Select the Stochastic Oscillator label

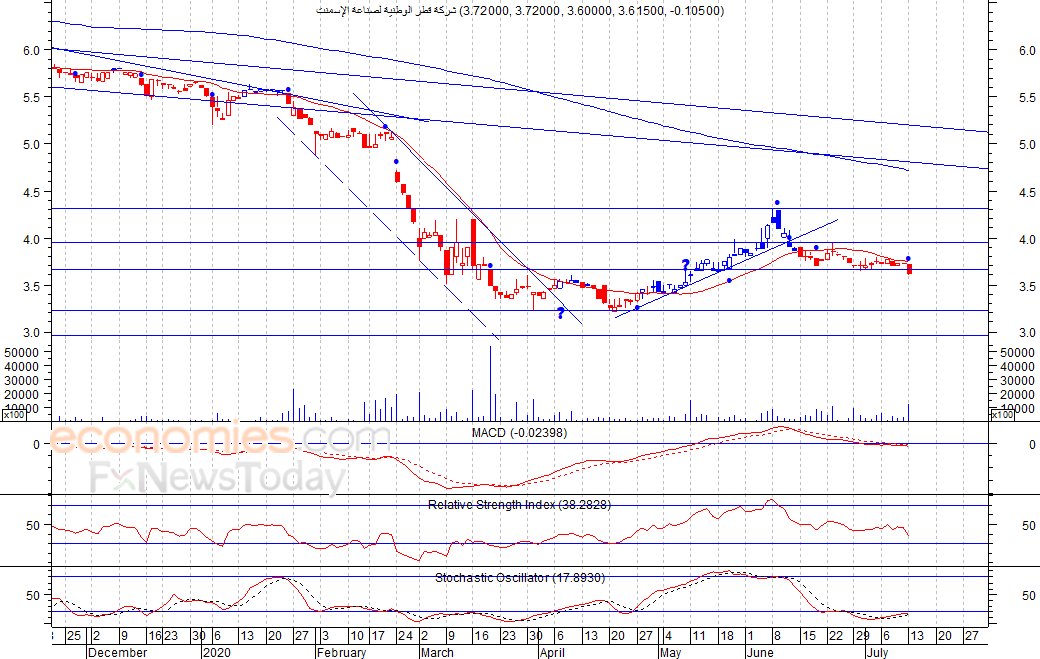point(520,578)
